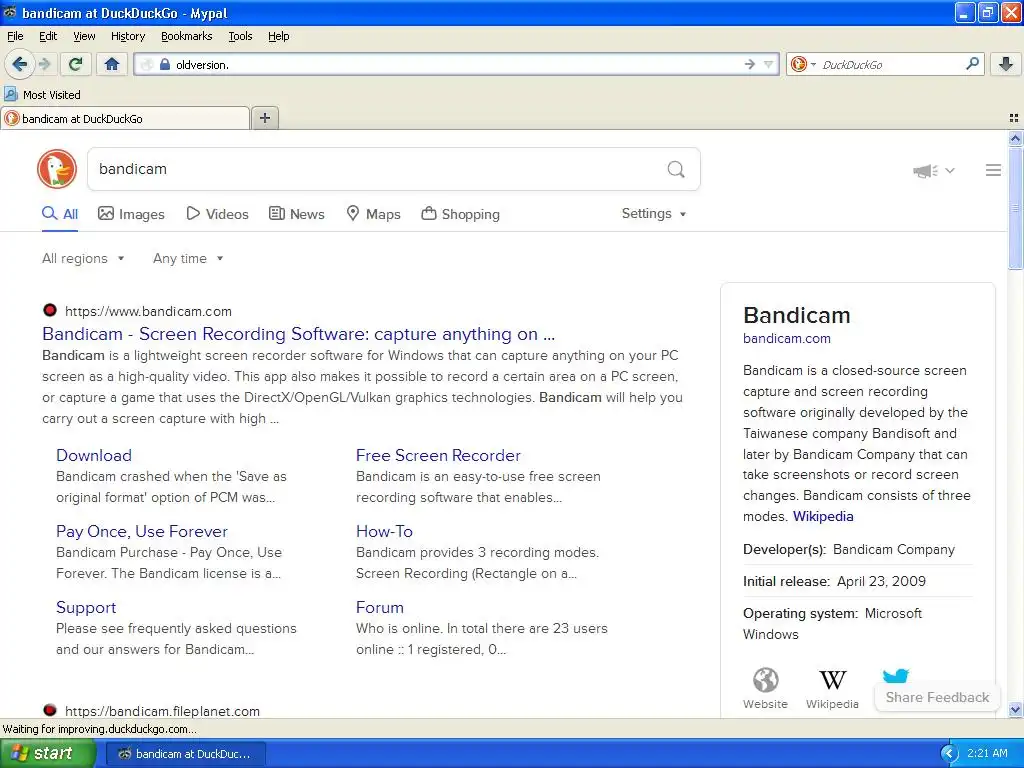Open the DuckDuckGo hamburger menu
The width and height of the screenshot is (1024, 768).
coord(993,170)
